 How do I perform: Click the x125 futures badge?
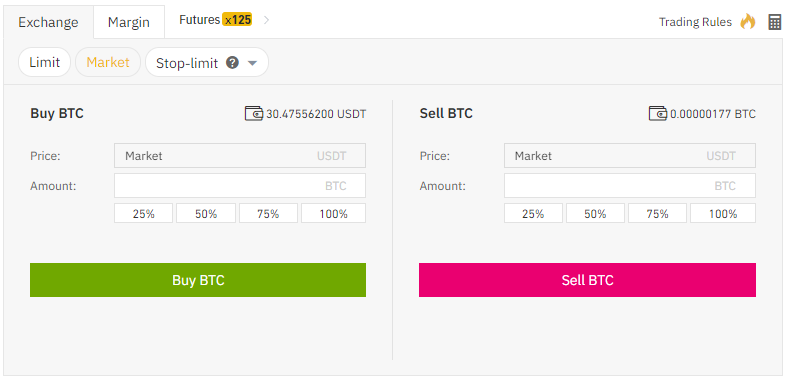[237, 20]
